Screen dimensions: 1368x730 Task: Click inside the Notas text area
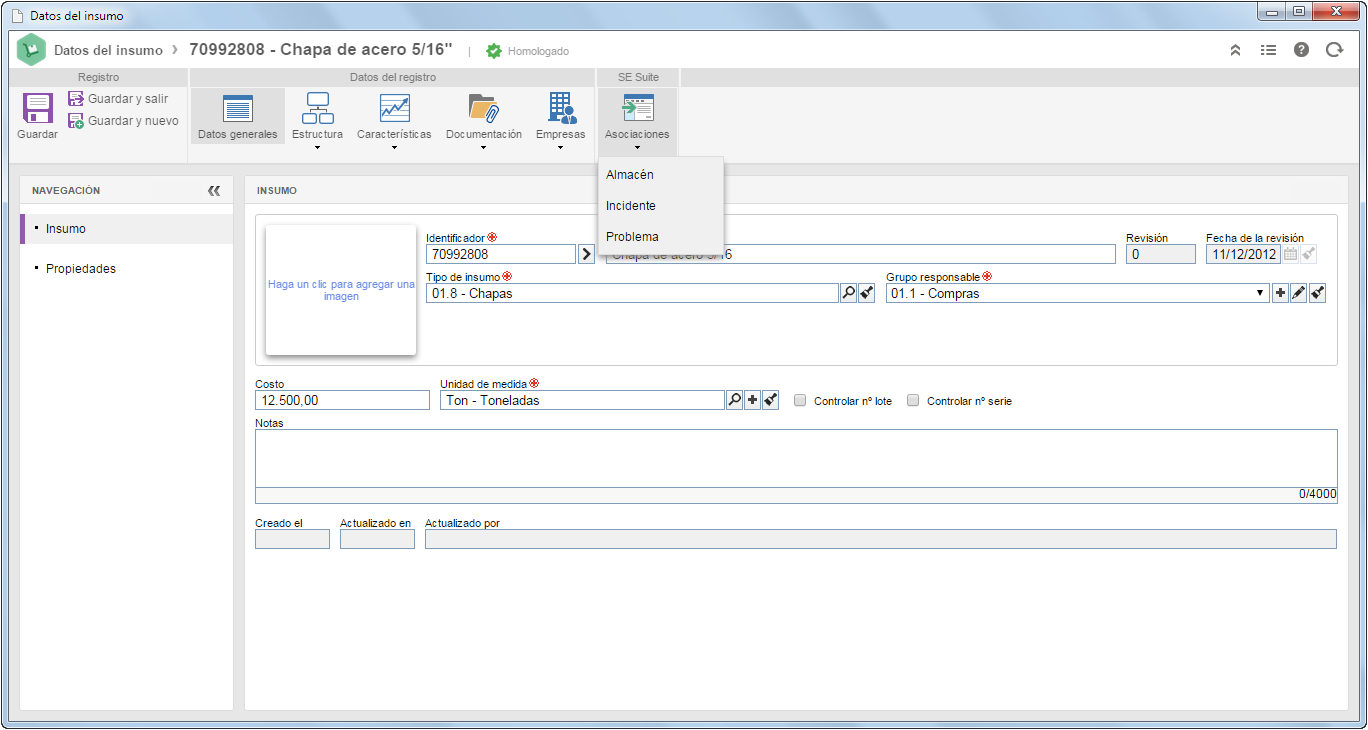pyautogui.click(x=796, y=458)
